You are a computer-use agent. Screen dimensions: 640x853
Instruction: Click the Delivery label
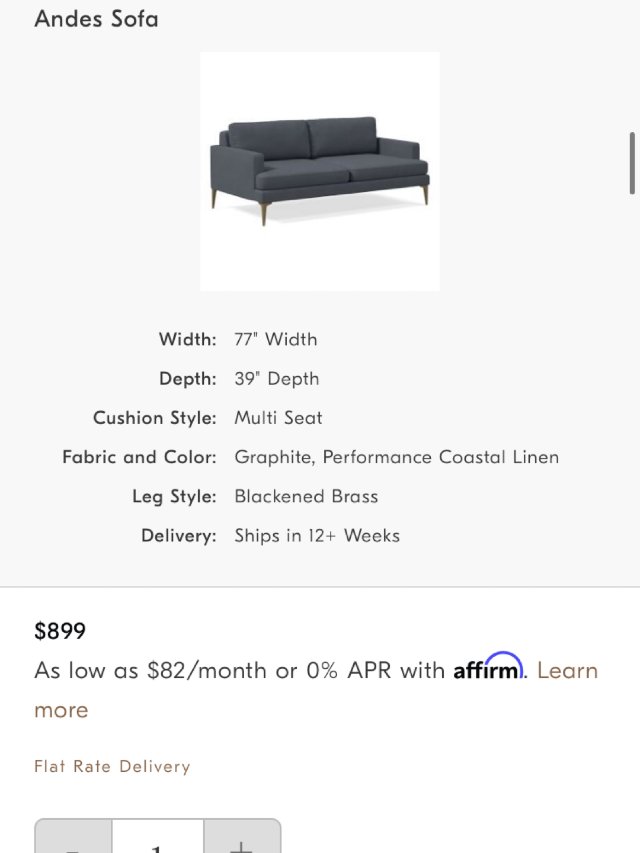(178, 536)
